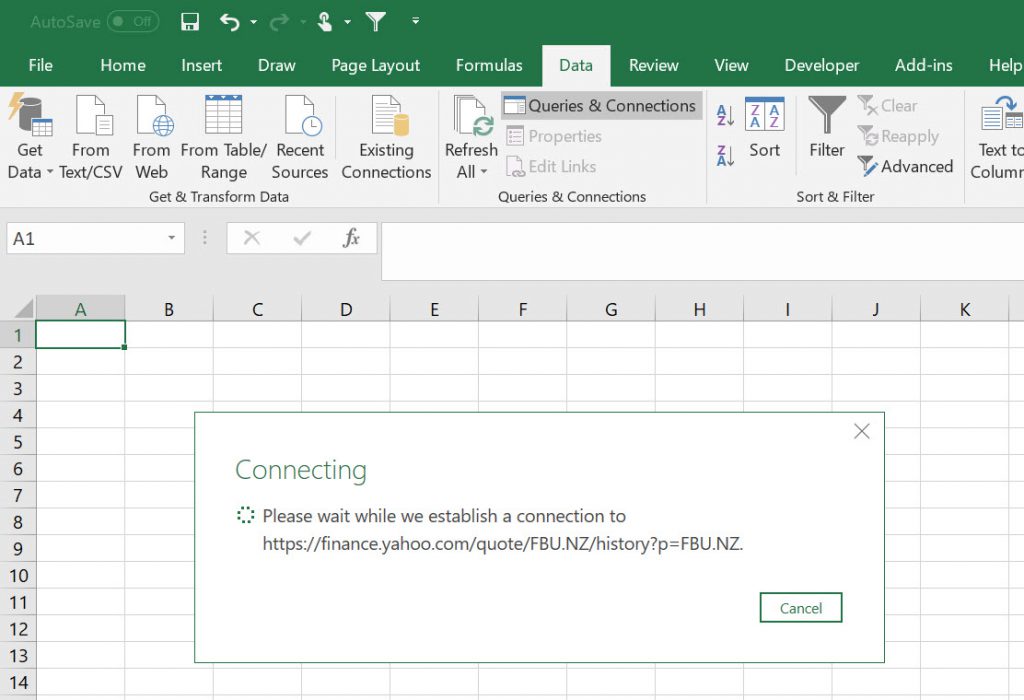The width and height of the screenshot is (1024, 700).
Task: Open the Name Box dropdown arrow
Action: click(x=171, y=239)
